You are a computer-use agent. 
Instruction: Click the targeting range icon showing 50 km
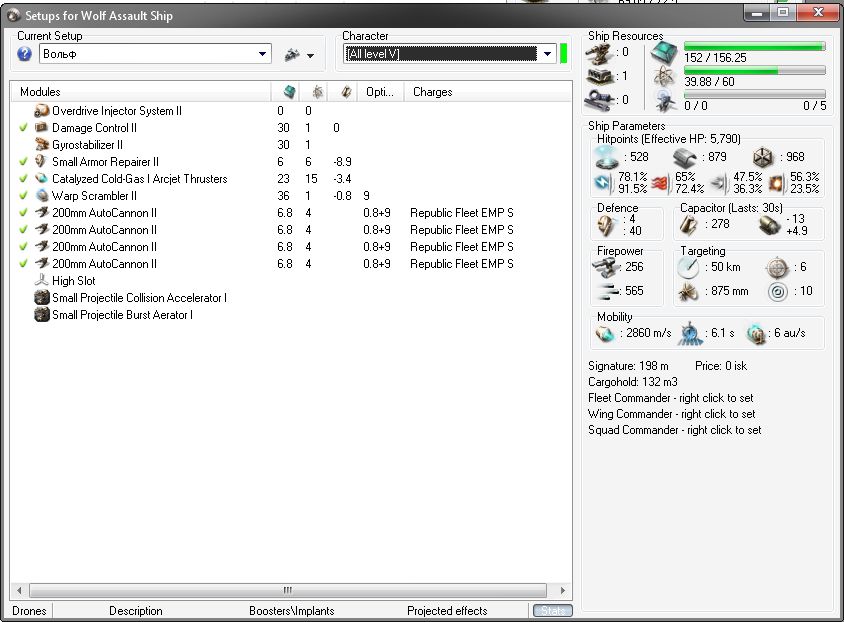[x=688, y=267]
